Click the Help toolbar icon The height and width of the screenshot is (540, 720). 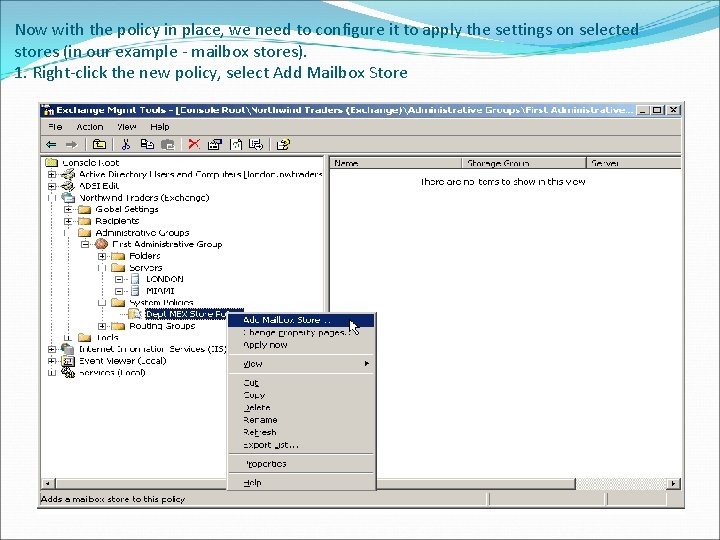click(283, 145)
